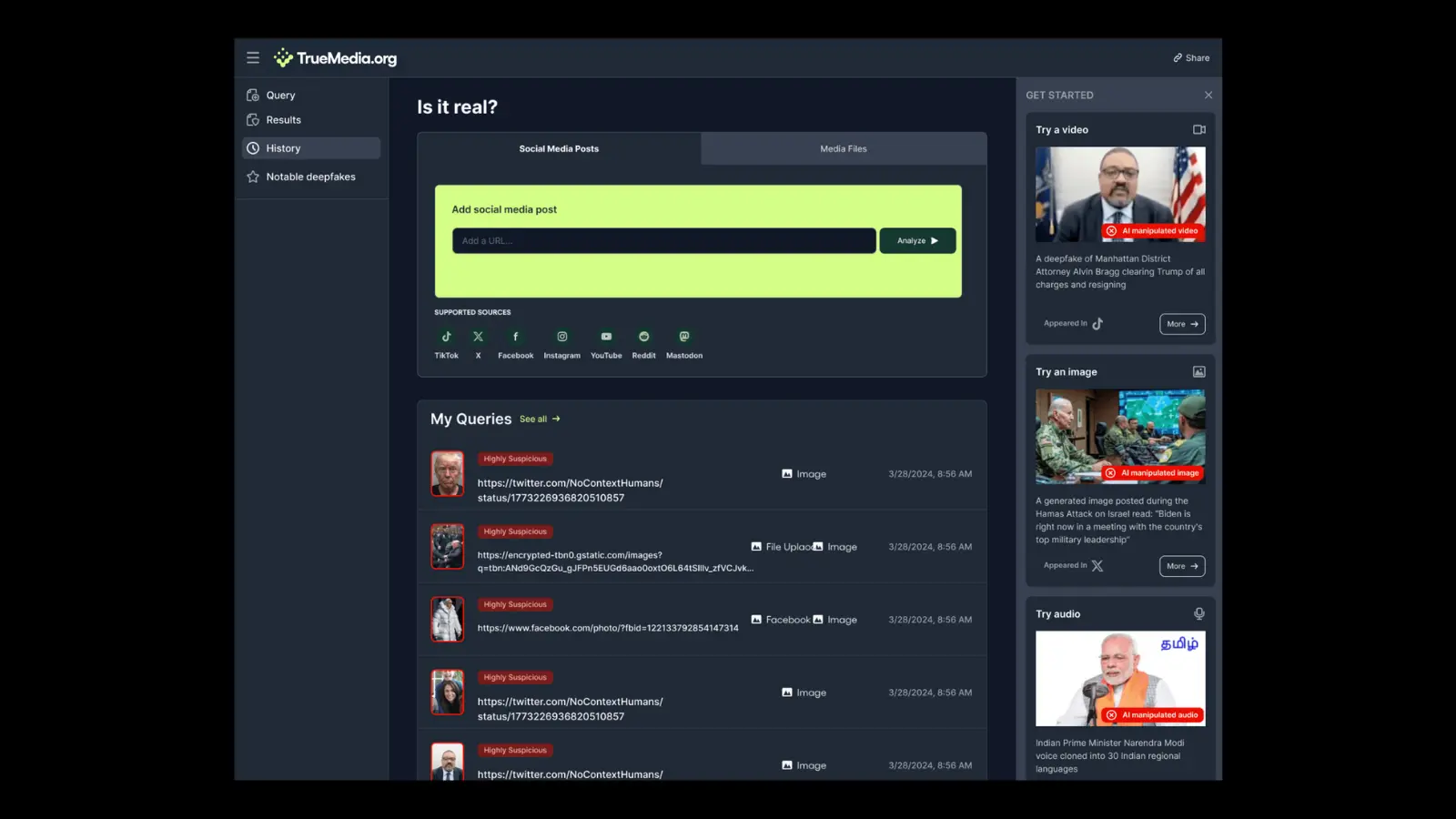Screen dimensions: 1456x819
Task: Open the hamburger menu icon
Action: (x=253, y=58)
